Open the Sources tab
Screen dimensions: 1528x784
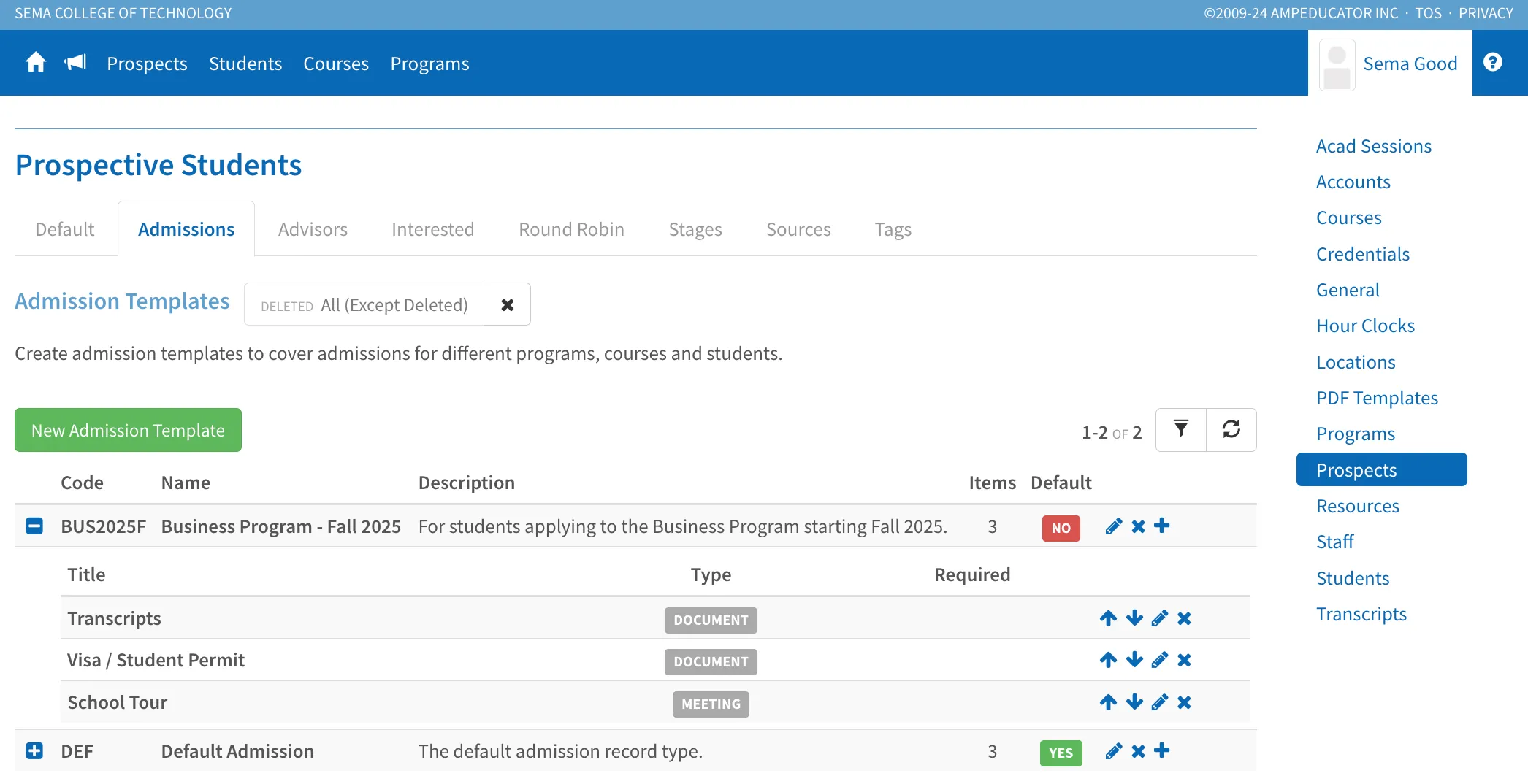click(798, 229)
